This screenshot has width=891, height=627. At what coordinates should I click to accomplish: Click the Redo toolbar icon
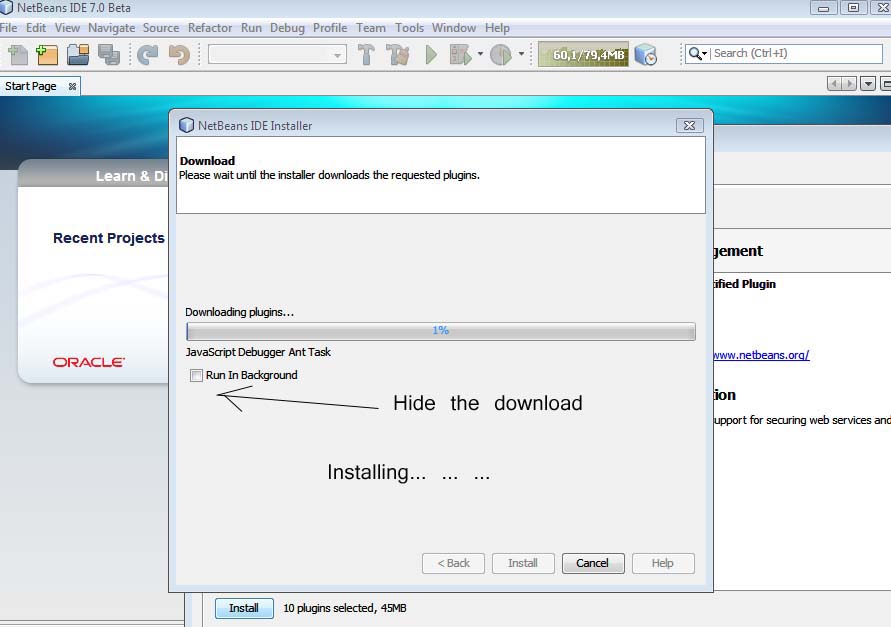179,55
